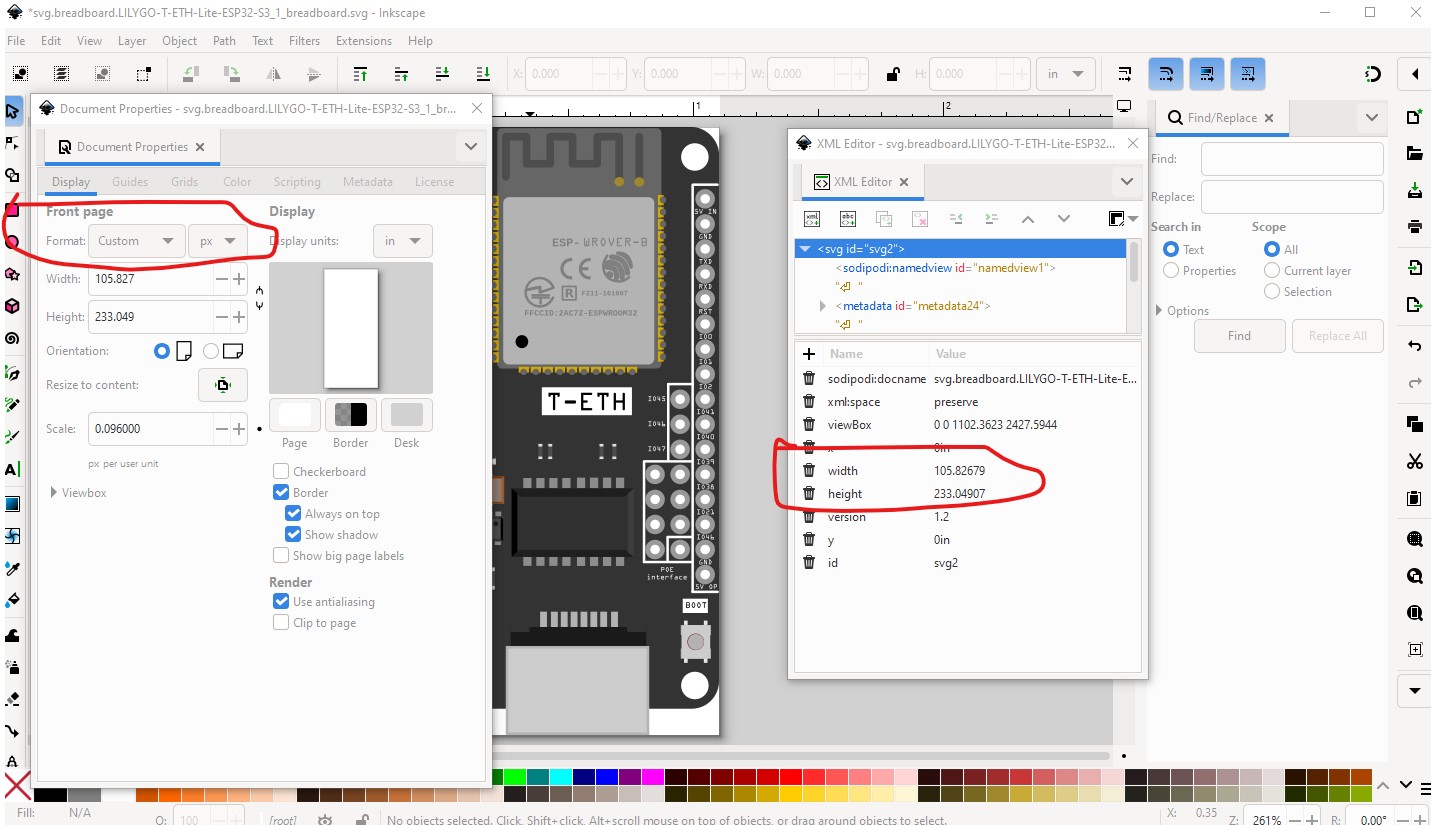Click the New element node icon

pyautogui.click(x=812, y=218)
